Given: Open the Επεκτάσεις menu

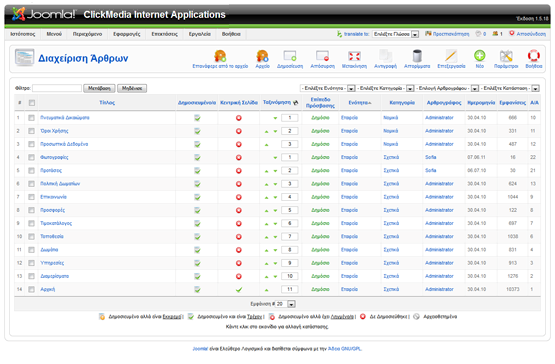Looking at the screenshot, I should (165, 34).
